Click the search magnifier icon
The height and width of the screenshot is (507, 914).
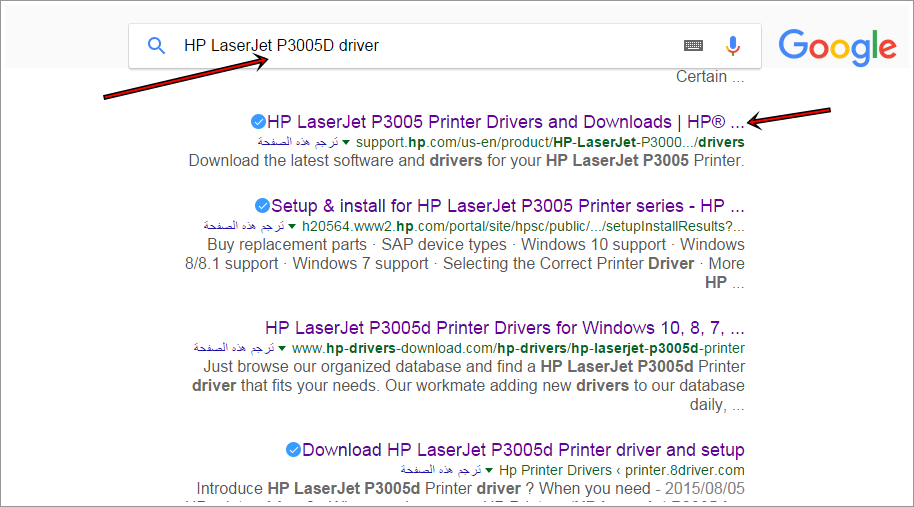pos(156,45)
